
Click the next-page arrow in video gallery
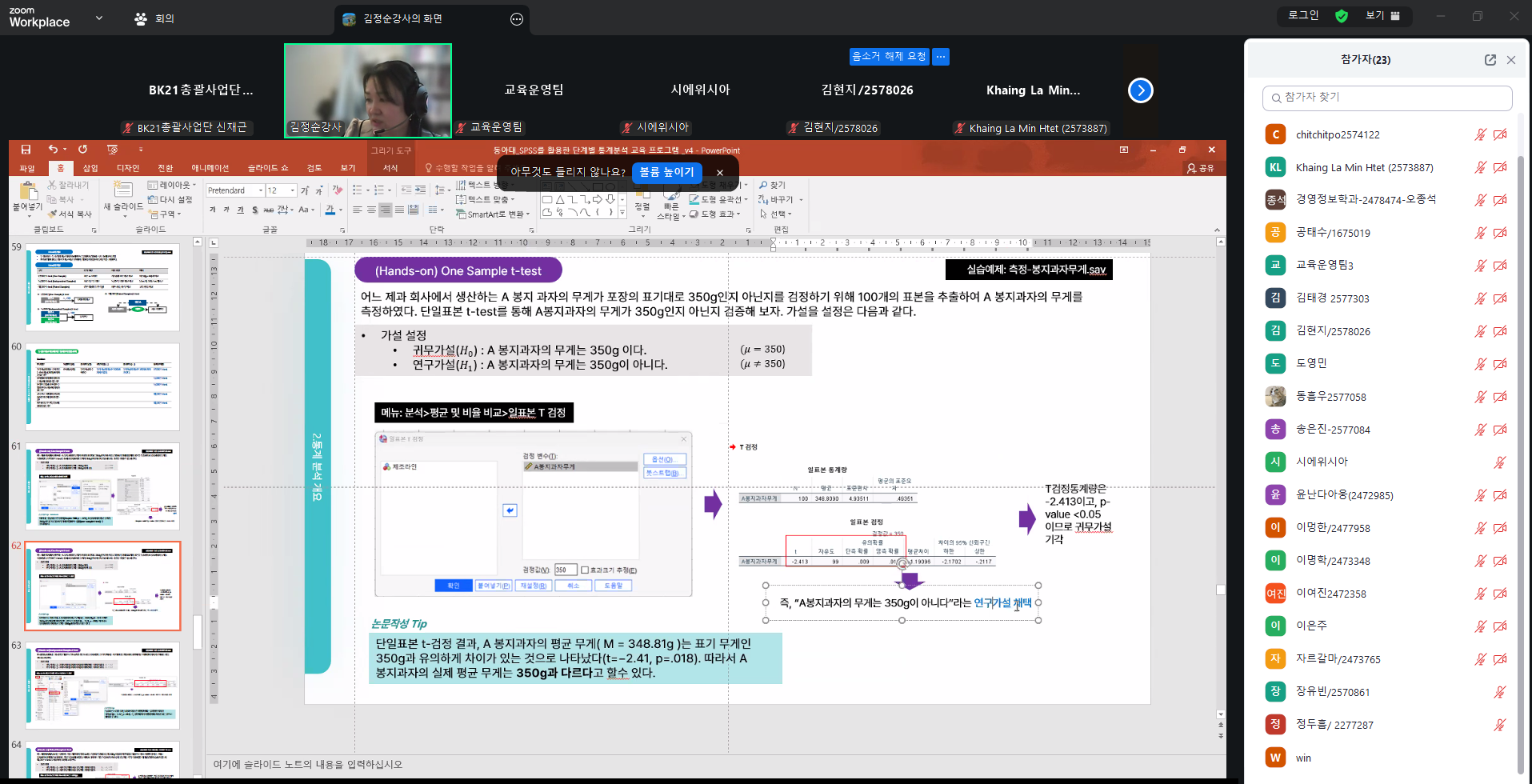[1140, 90]
